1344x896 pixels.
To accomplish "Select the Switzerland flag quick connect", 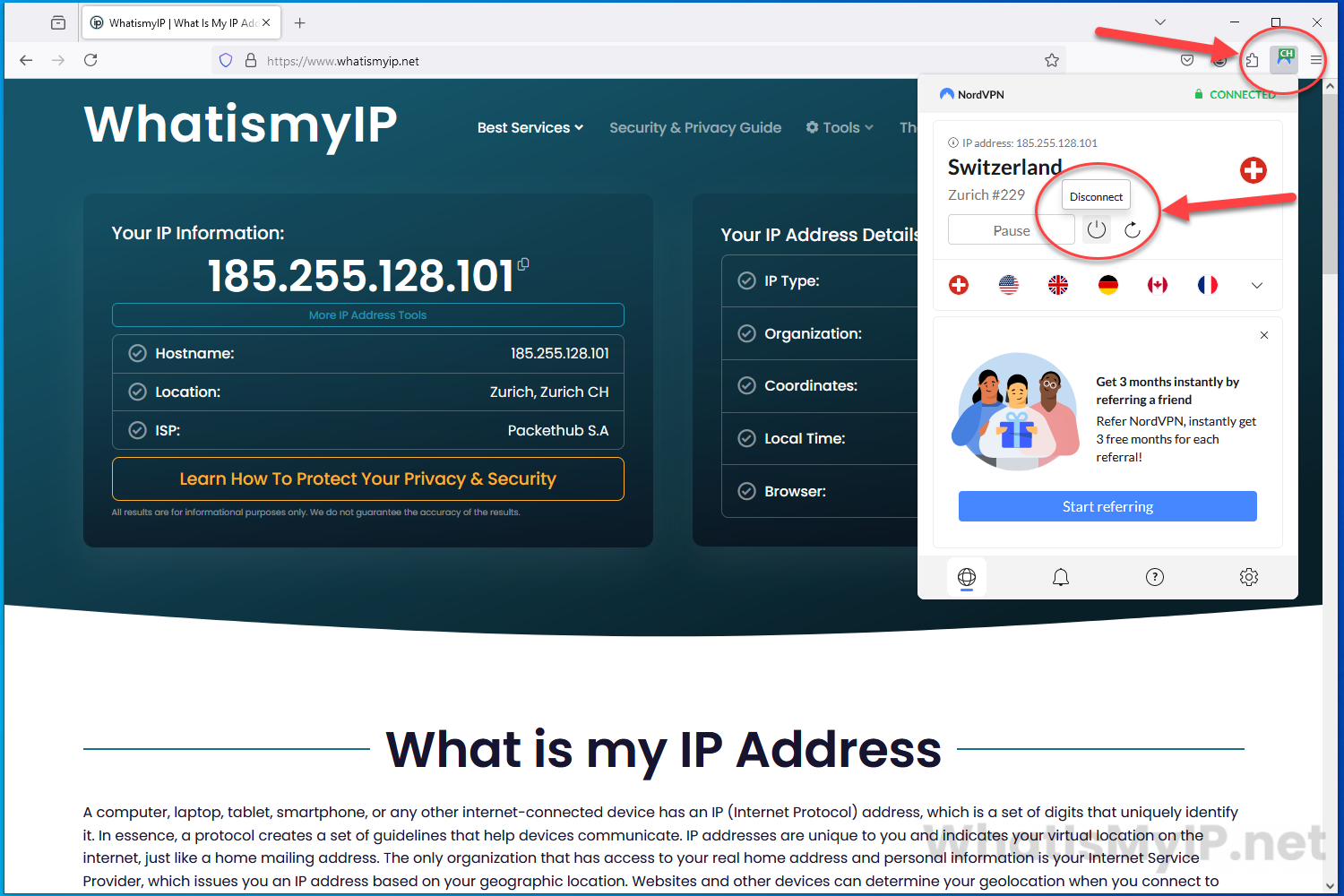I will 959,285.
